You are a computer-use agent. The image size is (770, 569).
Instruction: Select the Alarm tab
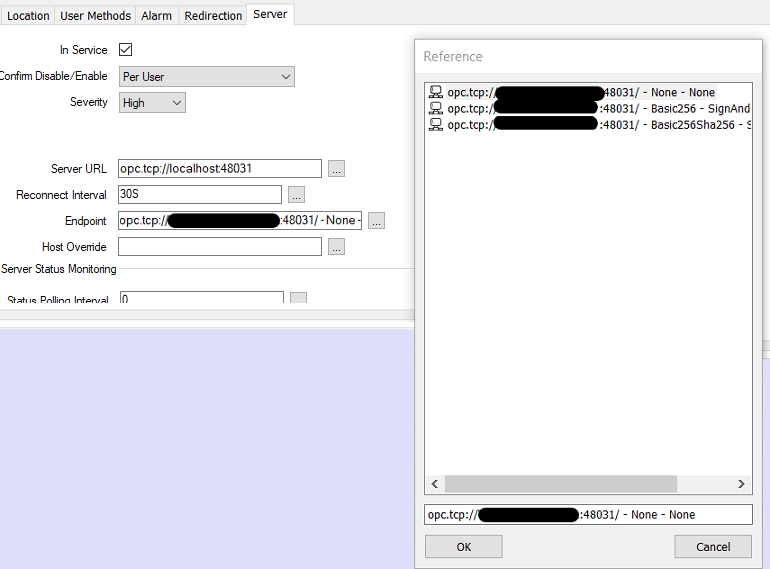coord(156,16)
